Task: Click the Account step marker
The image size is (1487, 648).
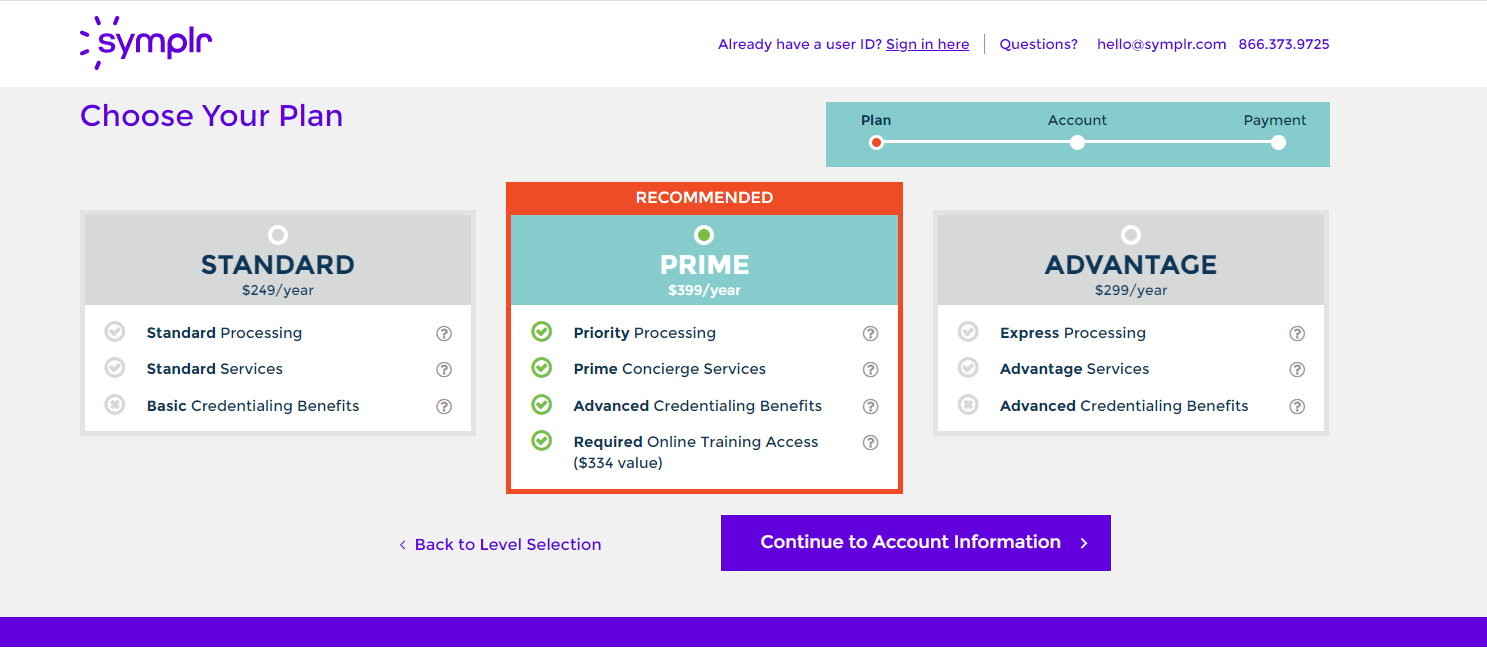Action: pyautogui.click(x=1077, y=142)
